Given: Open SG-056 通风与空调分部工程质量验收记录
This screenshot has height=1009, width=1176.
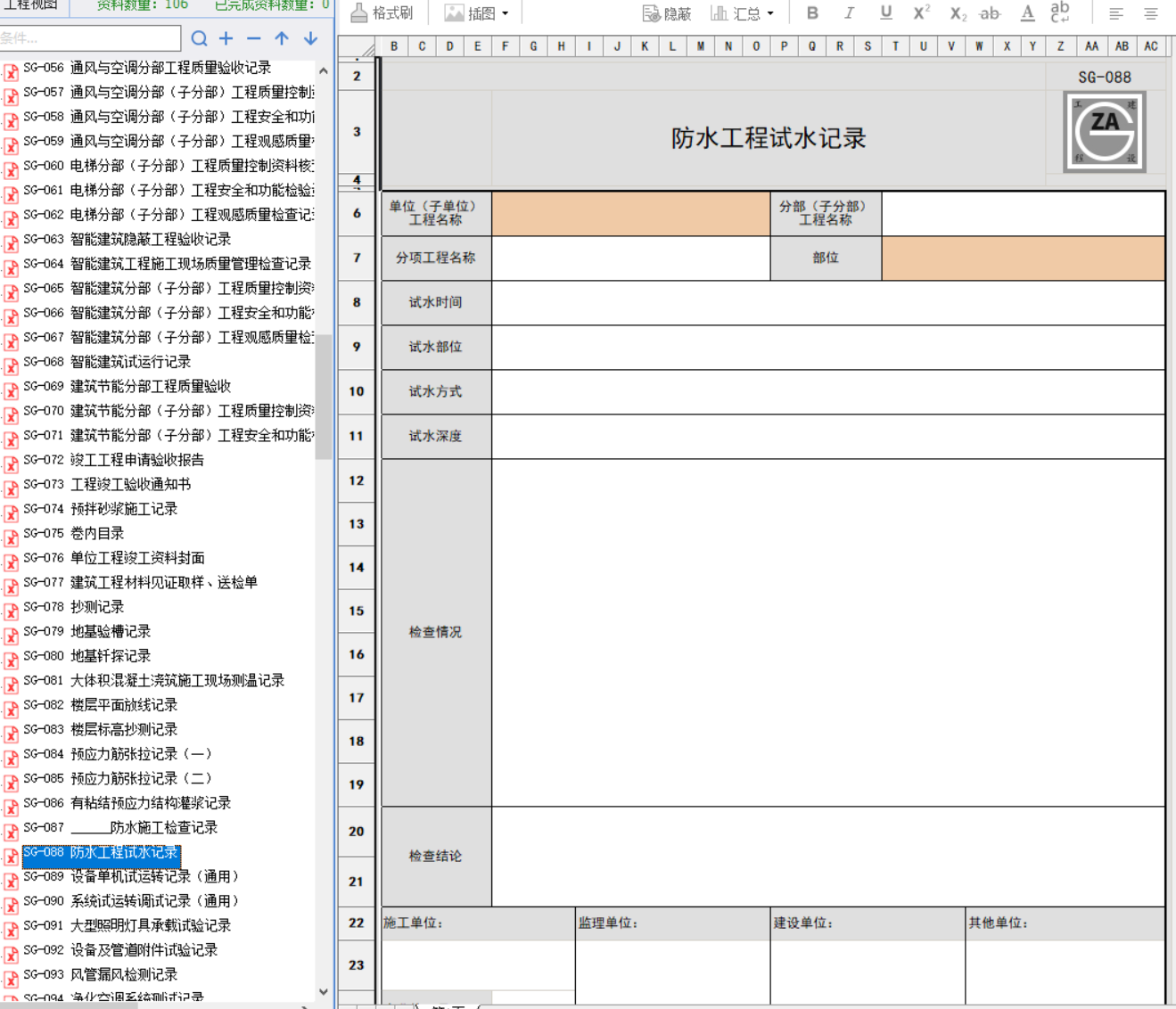Looking at the screenshot, I should pos(147,68).
